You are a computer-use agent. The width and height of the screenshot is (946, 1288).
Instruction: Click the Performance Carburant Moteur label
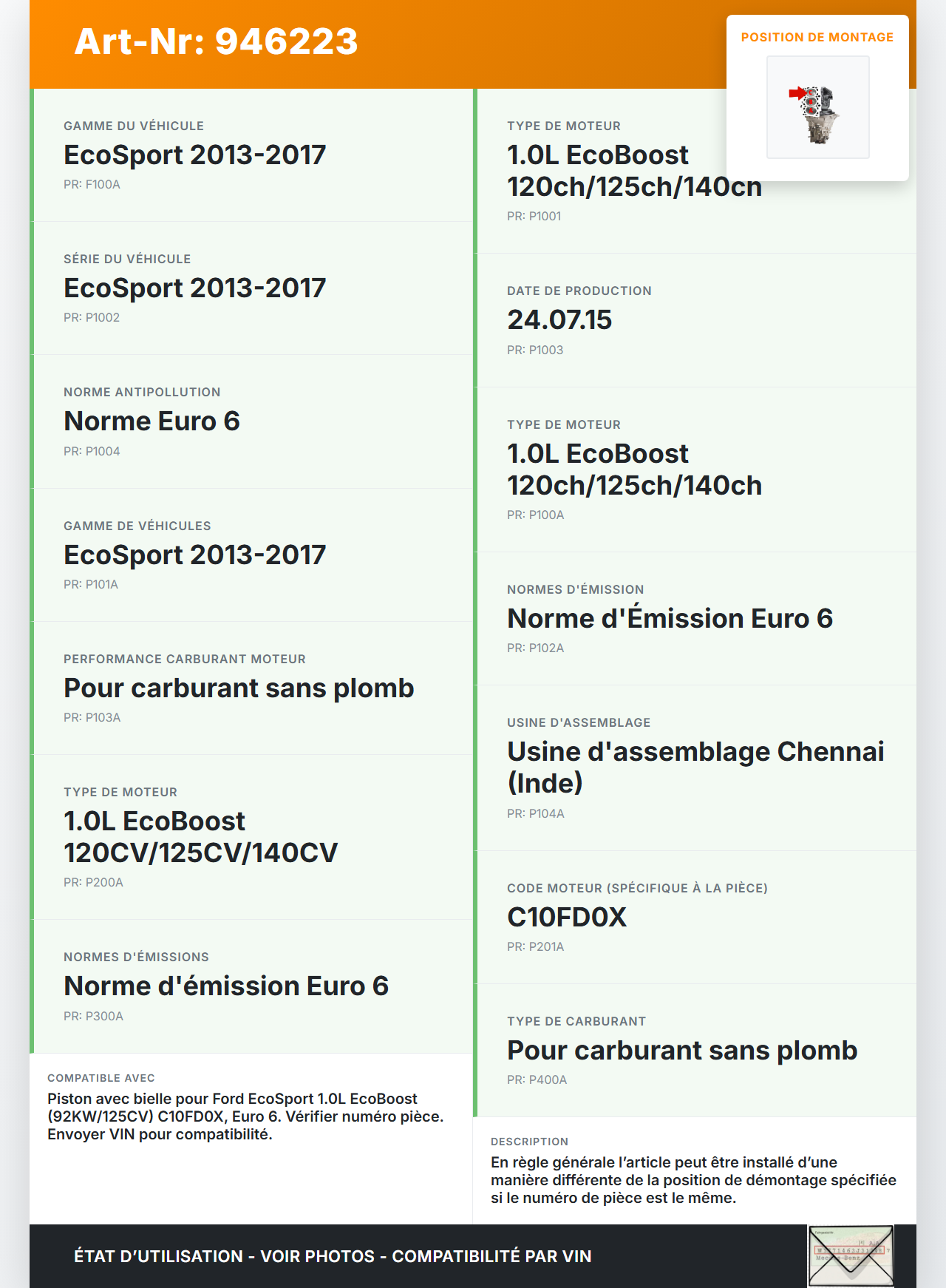(184, 659)
